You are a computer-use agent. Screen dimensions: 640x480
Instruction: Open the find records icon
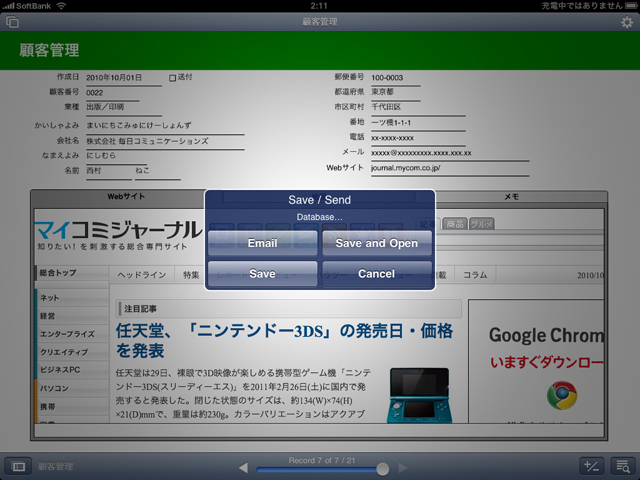click(x=623, y=466)
